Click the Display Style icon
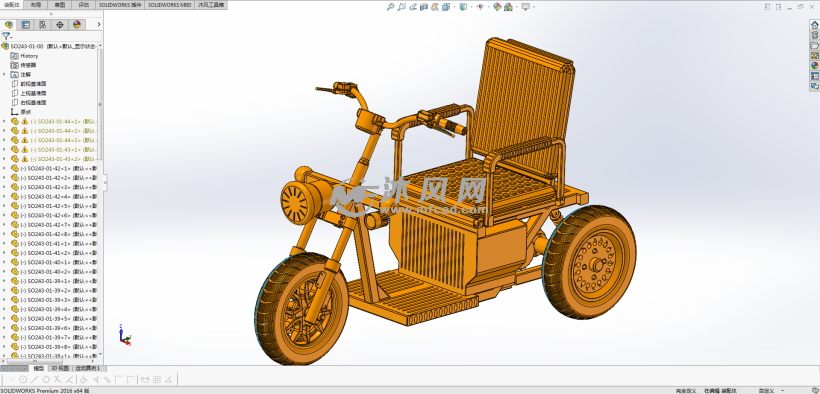The width and height of the screenshot is (820, 394). pos(463,7)
